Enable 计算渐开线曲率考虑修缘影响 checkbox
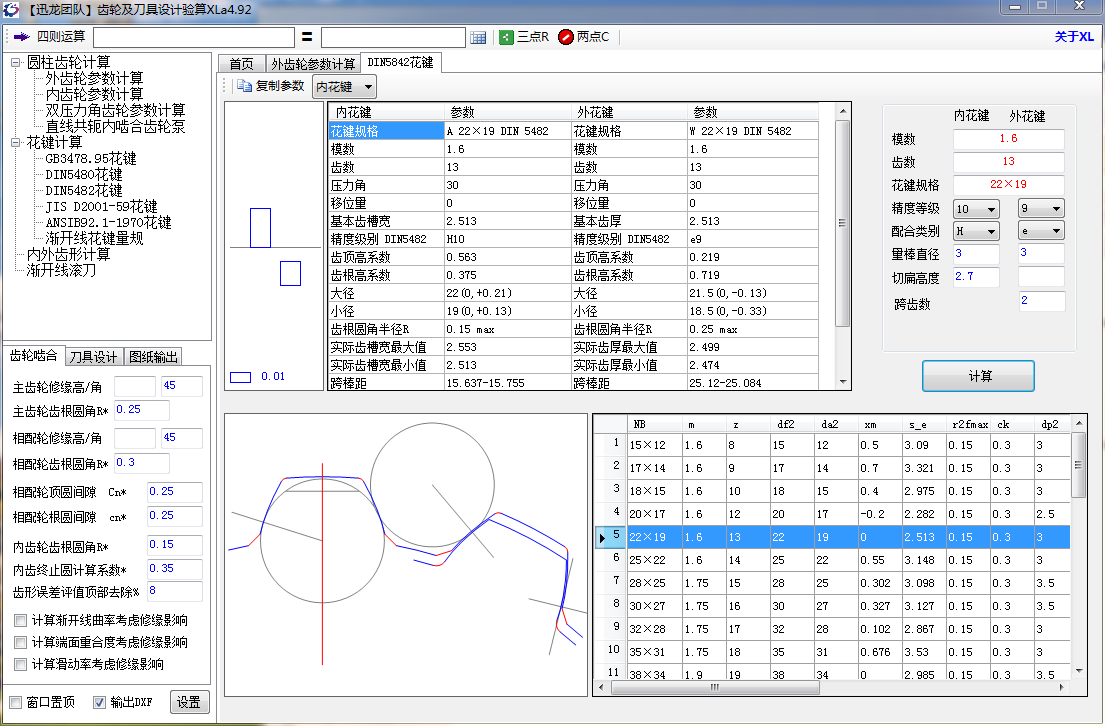The image size is (1105, 726). click(x=20, y=621)
